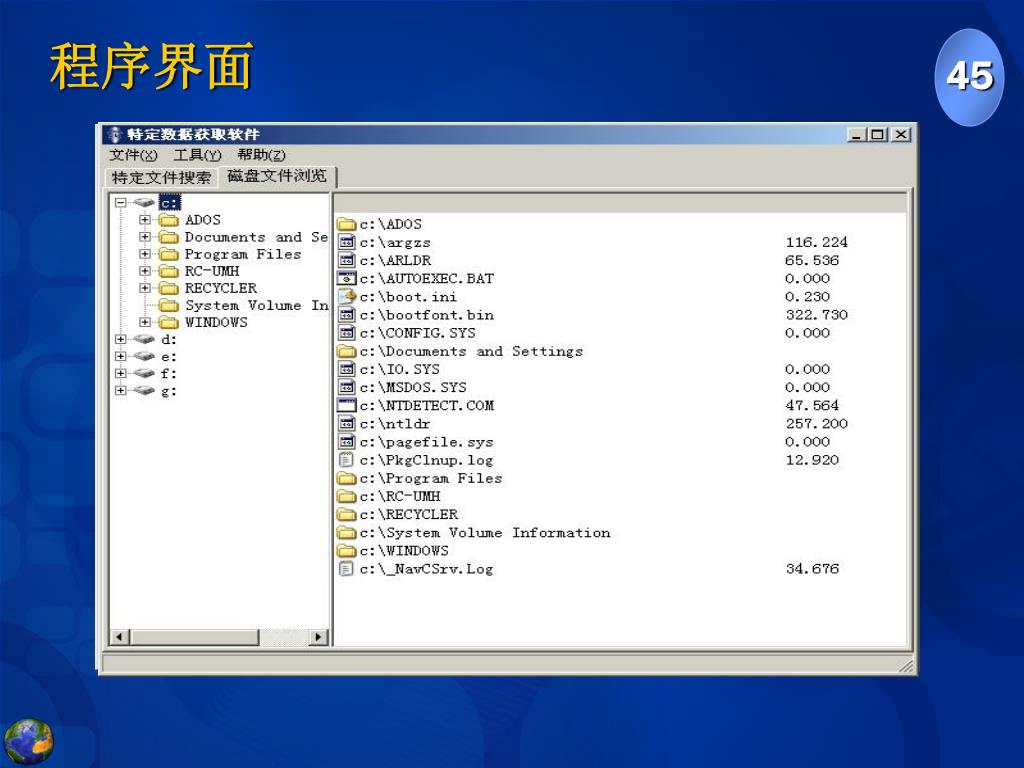Click the g: drive icon
Image resolution: width=1024 pixels, height=768 pixels.
pyautogui.click(x=144, y=391)
